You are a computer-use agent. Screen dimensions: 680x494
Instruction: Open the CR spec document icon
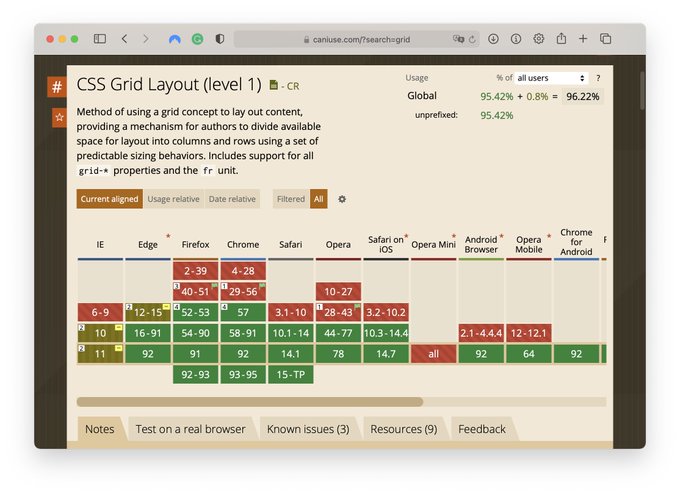point(273,85)
